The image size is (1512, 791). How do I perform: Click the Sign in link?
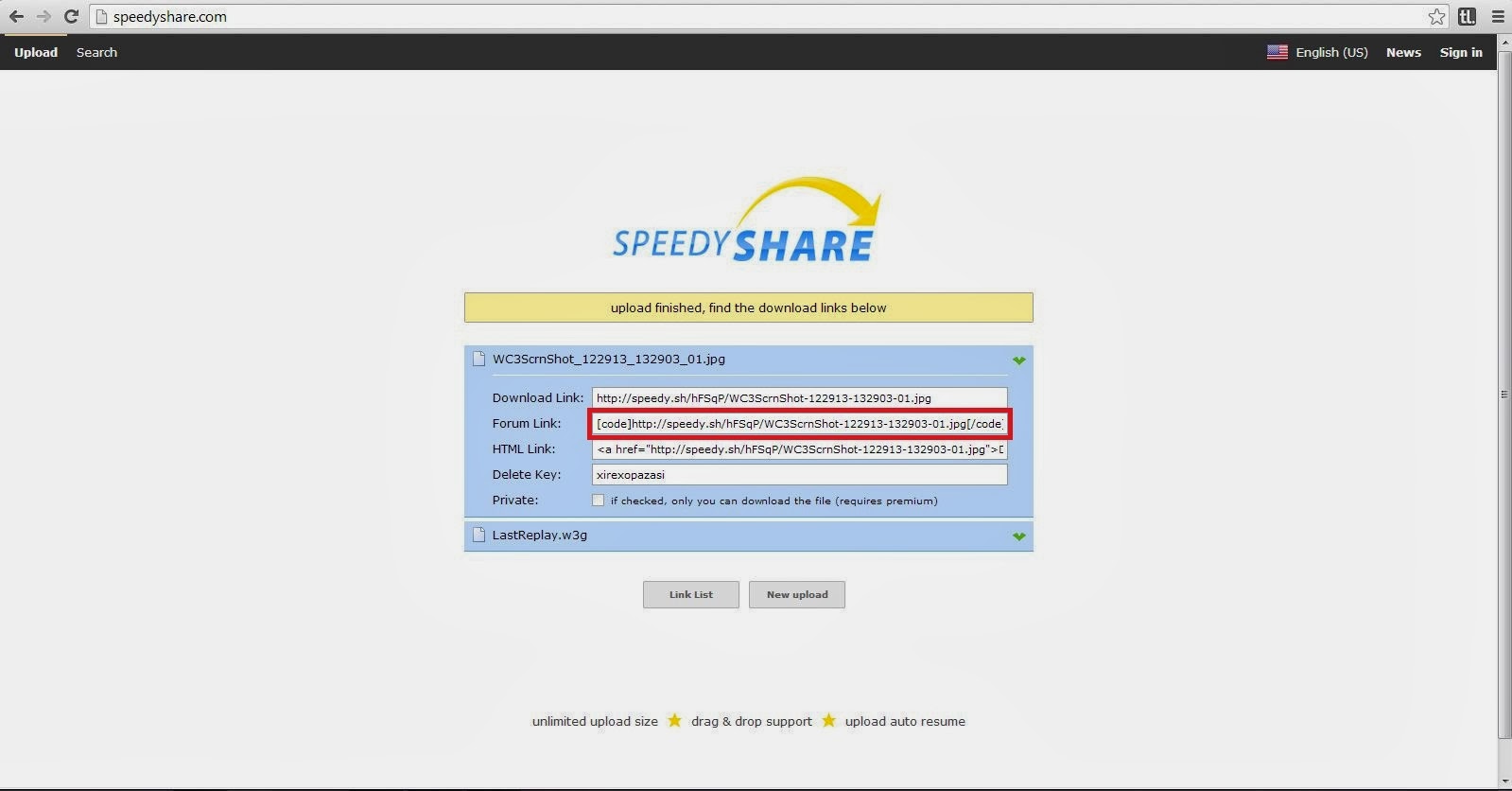[x=1461, y=52]
